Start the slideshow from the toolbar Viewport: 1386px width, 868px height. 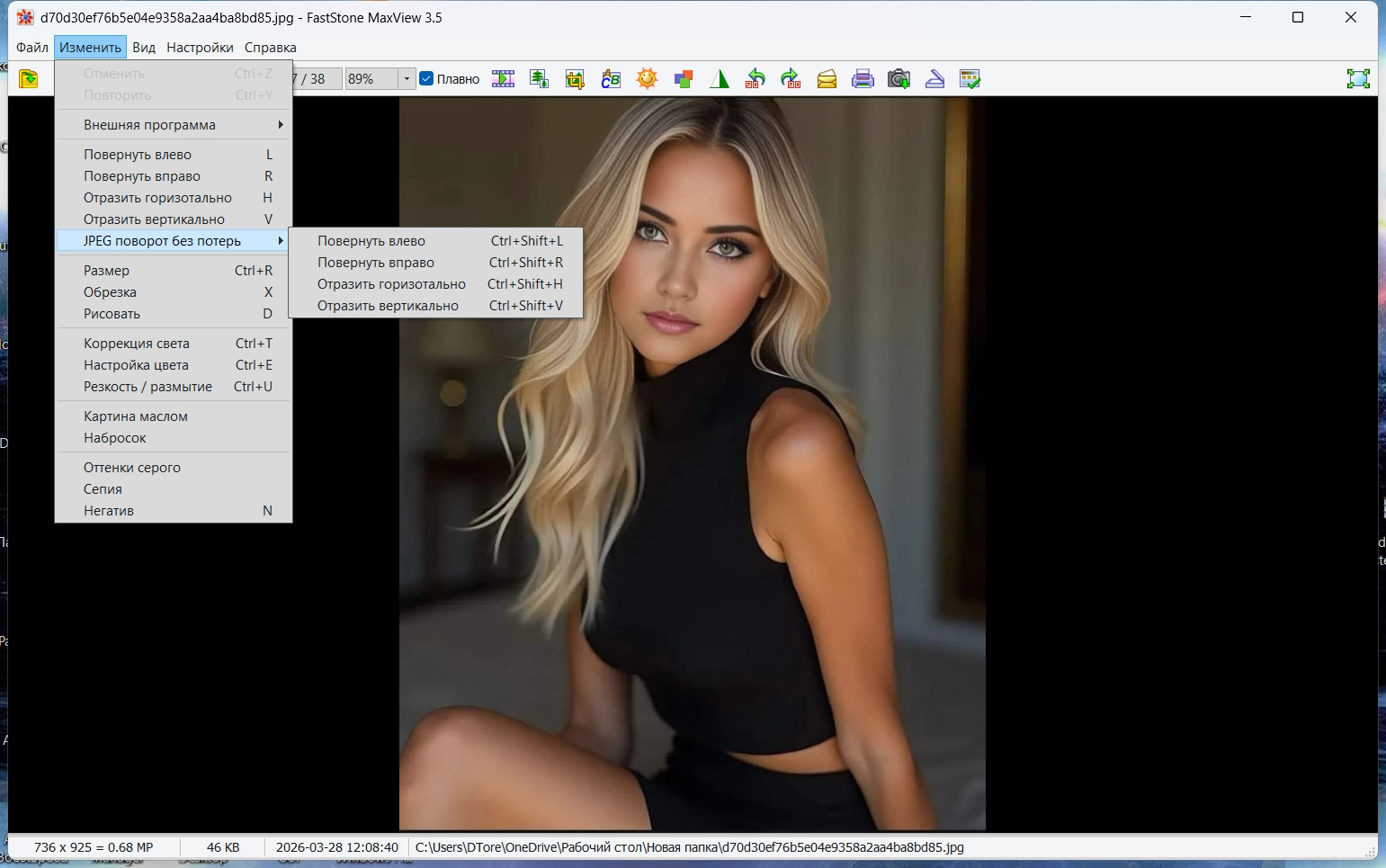(x=503, y=79)
